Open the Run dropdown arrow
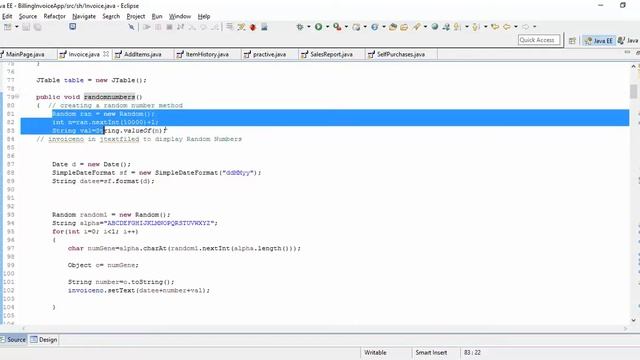640x360 pixels. [327, 27]
